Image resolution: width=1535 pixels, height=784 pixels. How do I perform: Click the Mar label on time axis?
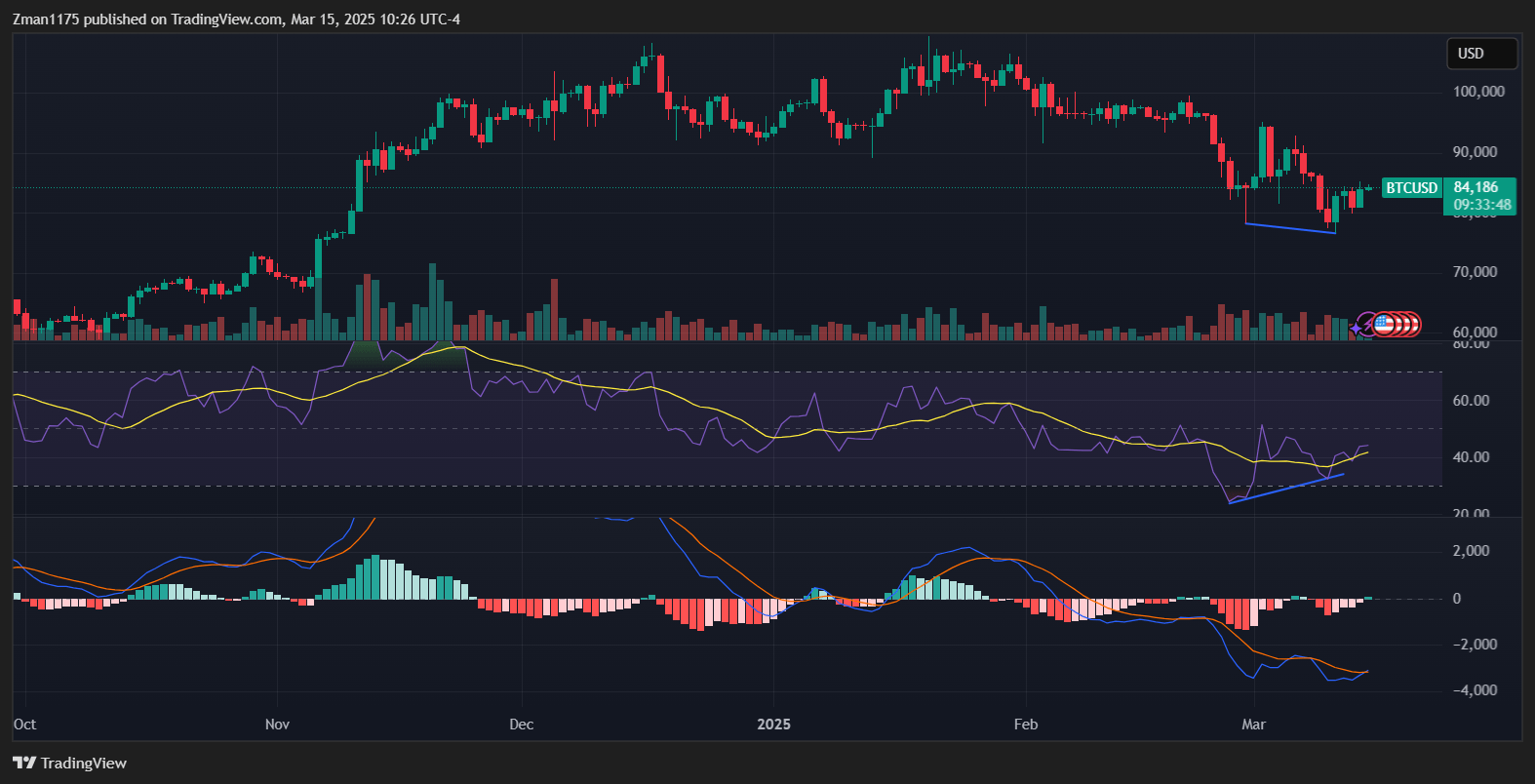coord(1253,725)
